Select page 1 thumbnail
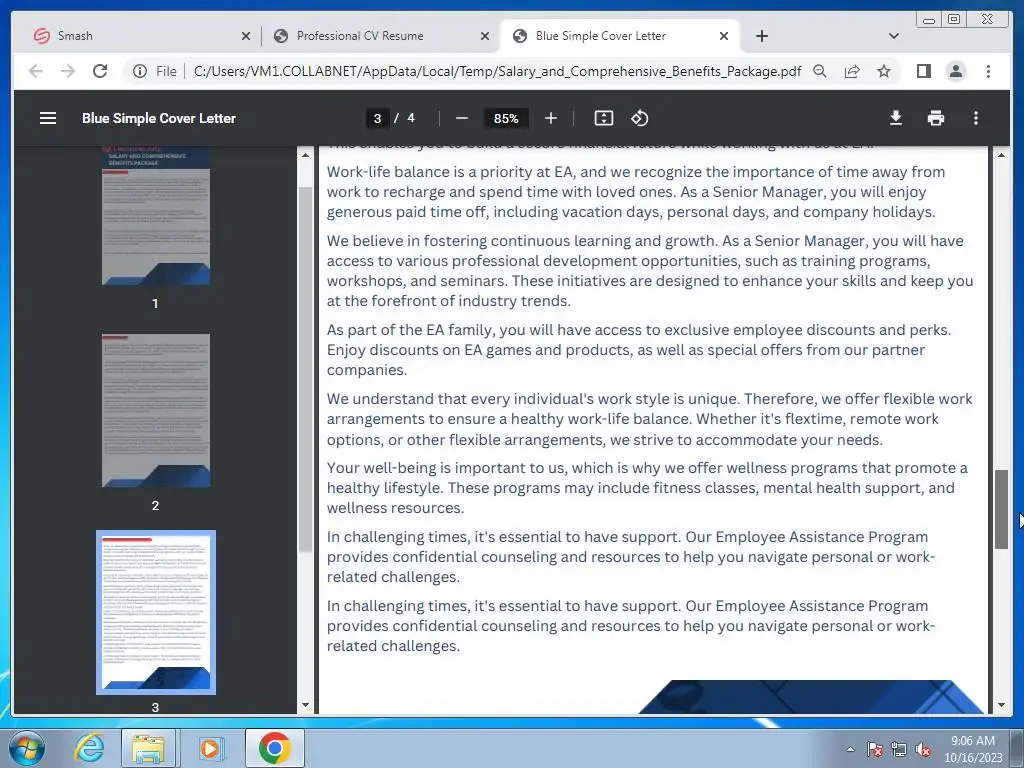1024x768 pixels. point(155,216)
